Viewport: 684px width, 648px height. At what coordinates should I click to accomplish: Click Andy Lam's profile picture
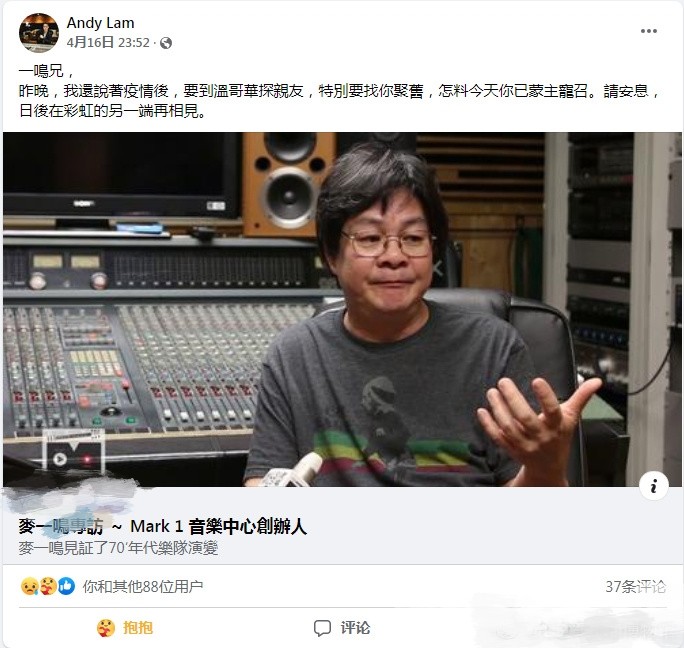point(39,33)
